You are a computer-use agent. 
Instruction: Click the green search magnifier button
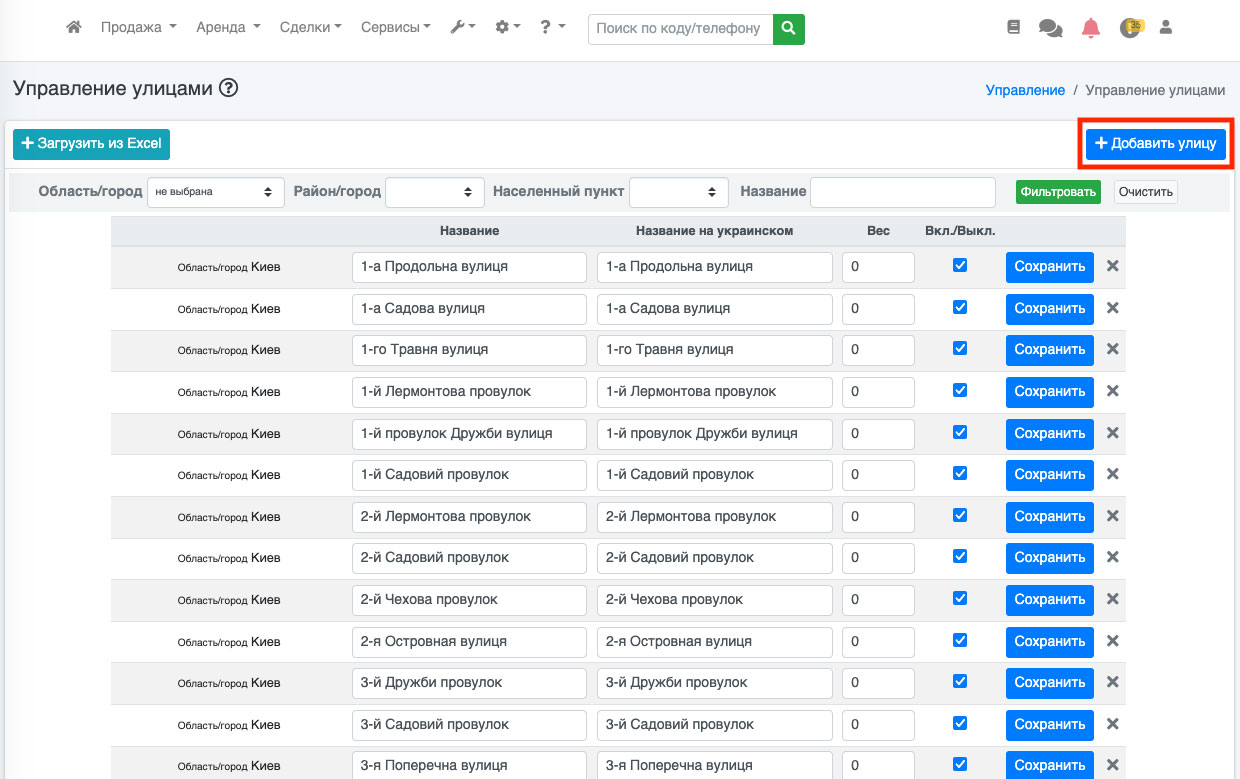pos(789,29)
